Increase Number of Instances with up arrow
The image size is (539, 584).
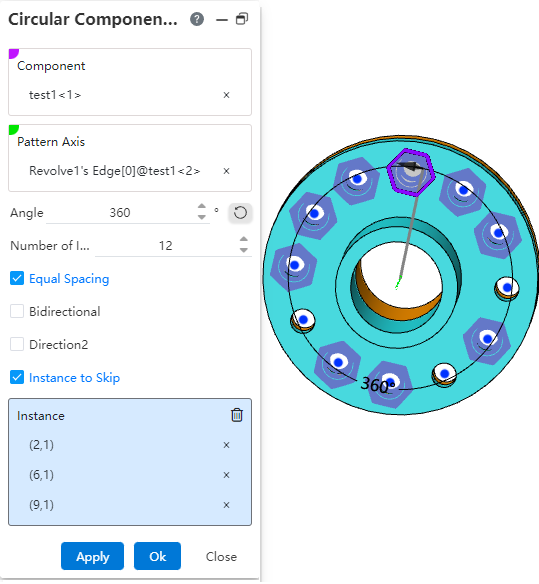pyautogui.click(x=244, y=239)
